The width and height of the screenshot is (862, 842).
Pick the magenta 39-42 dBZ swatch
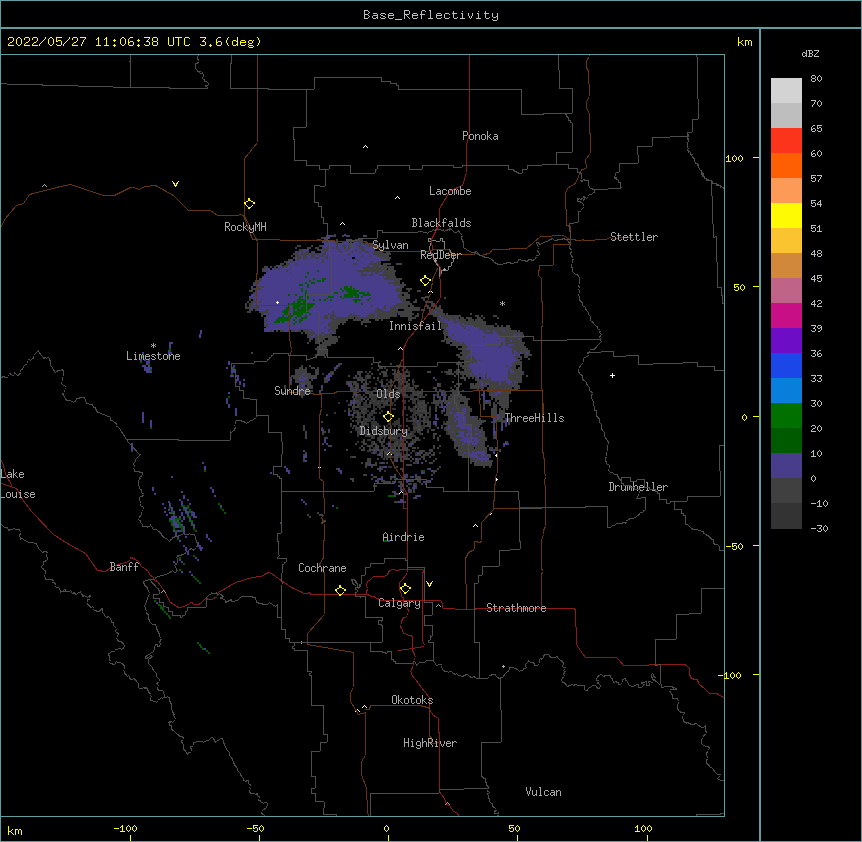click(x=786, y=315)
